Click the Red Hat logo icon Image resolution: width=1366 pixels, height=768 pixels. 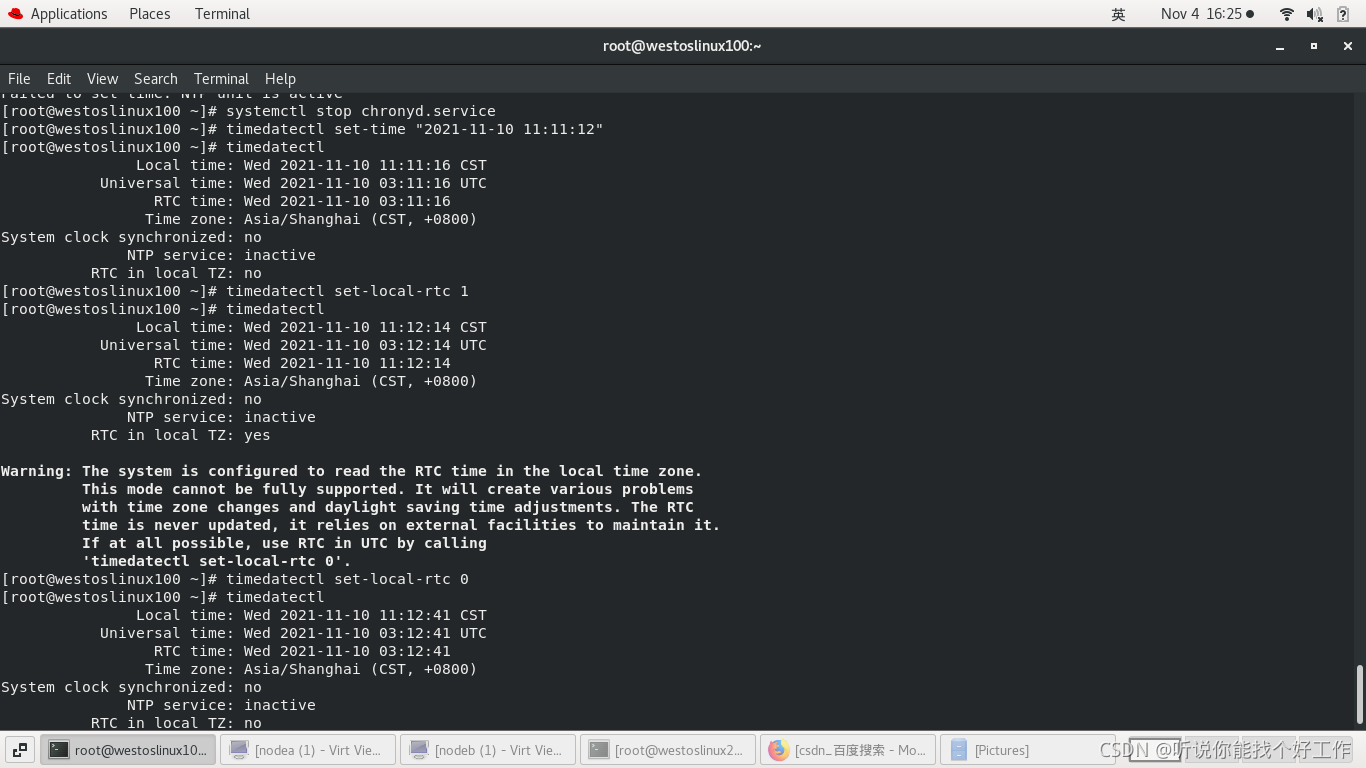15,14
